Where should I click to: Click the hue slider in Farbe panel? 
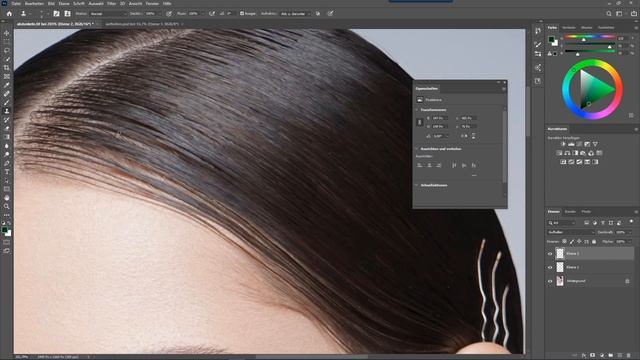pos(590,37)
